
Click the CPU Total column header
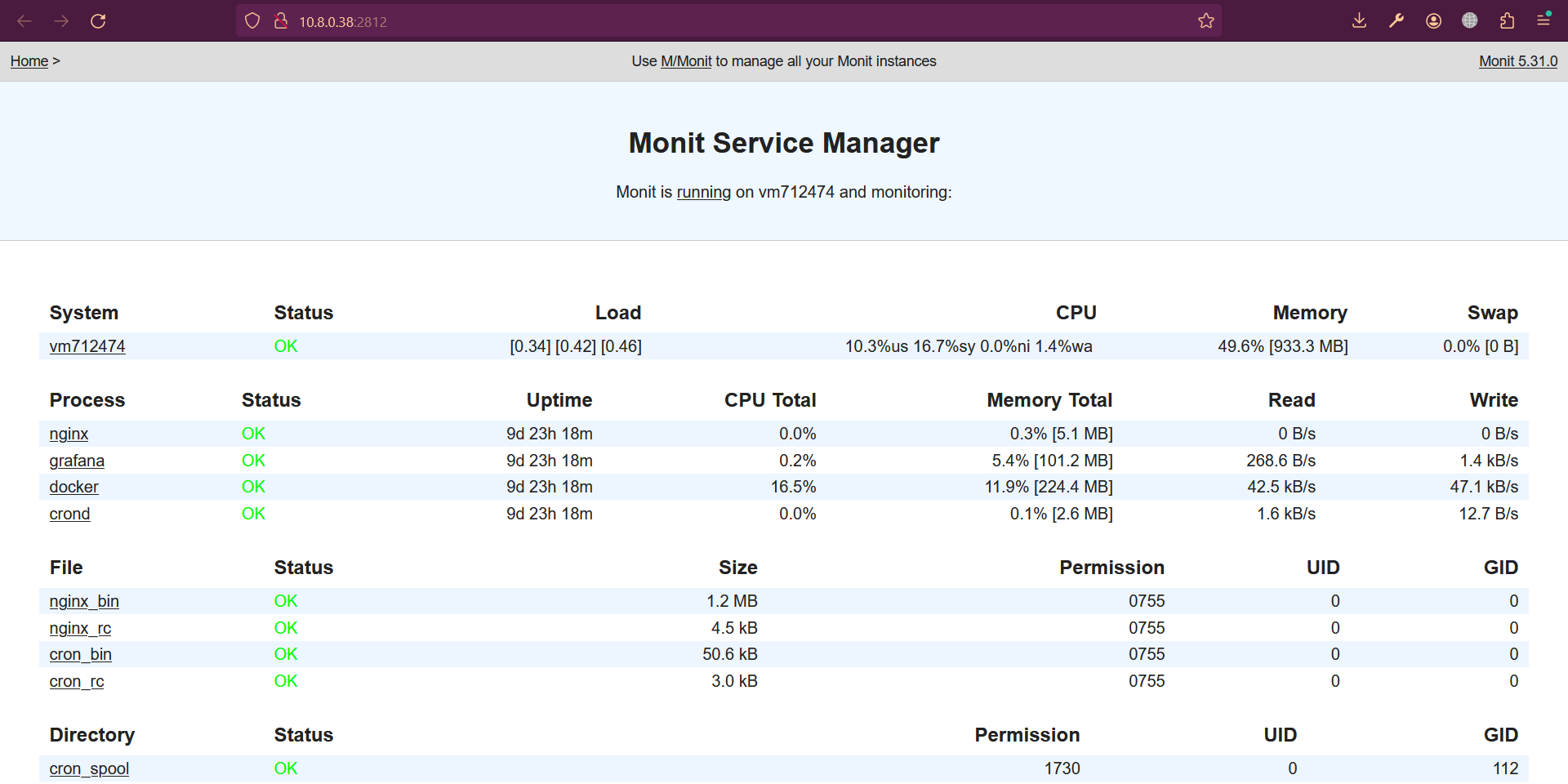pos(770,400)
